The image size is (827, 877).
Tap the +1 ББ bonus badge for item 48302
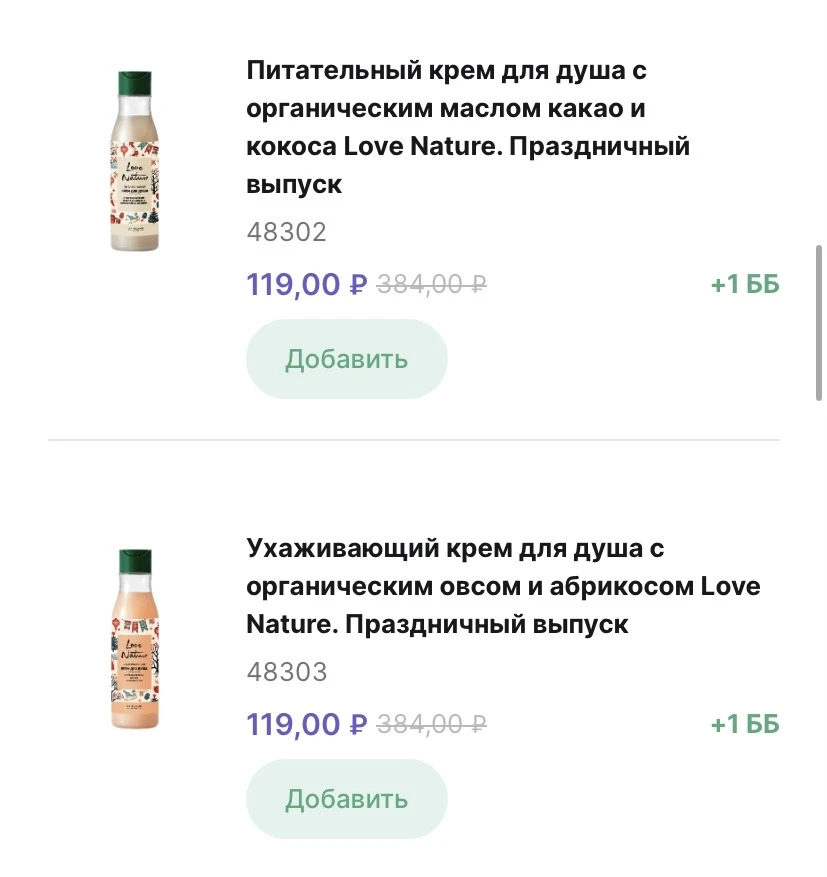pyautogui.click(x=744, y=285)
